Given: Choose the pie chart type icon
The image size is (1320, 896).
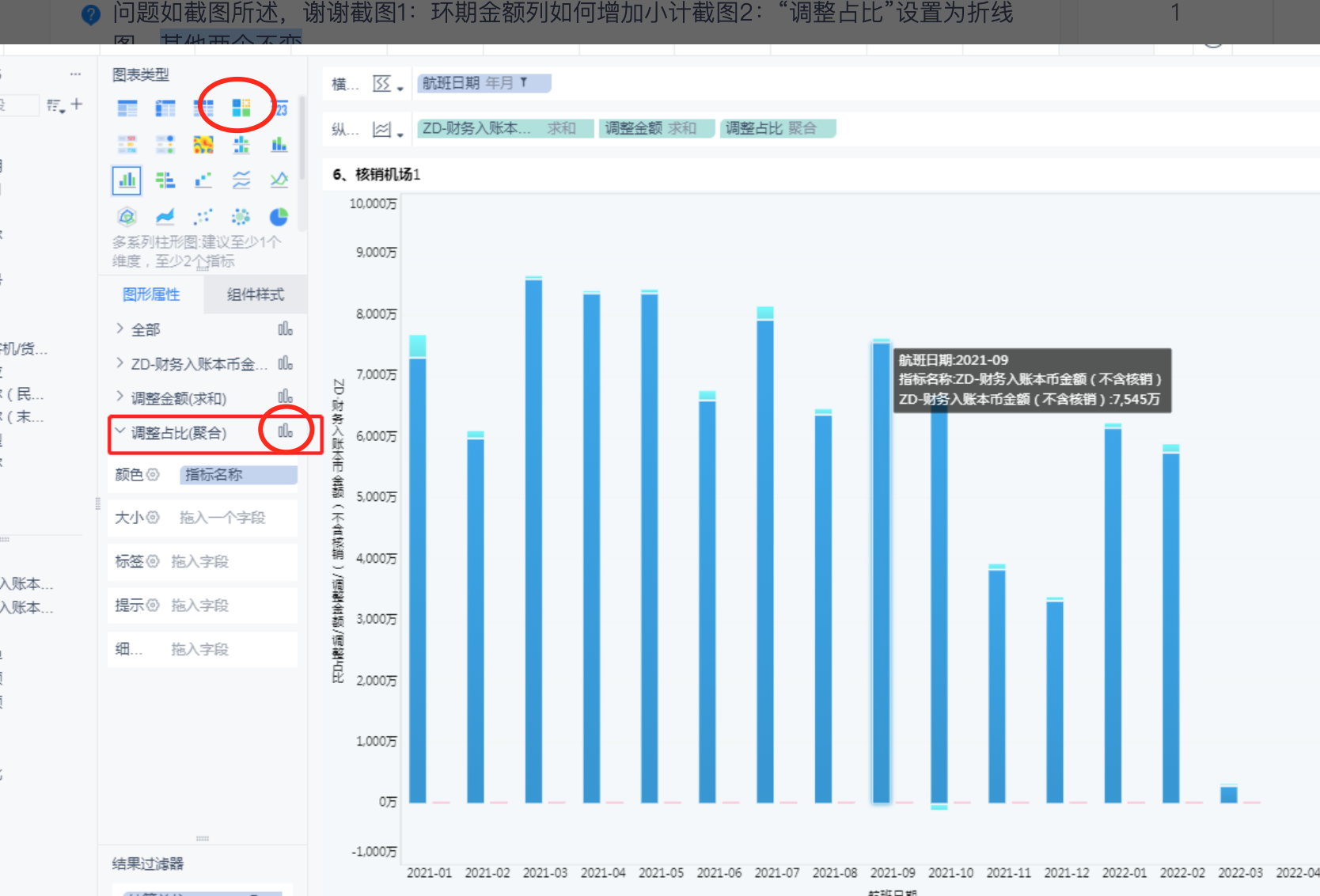Looking at the screenshot, I should tap(279, 217).
